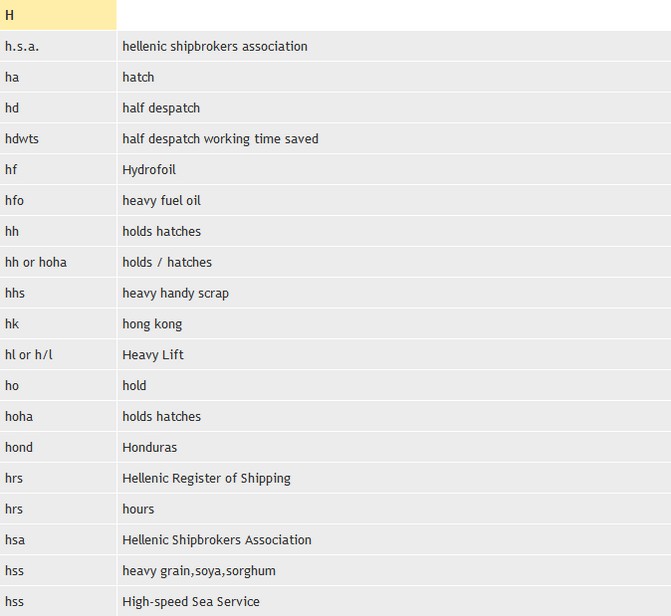This screenshot has height=616, width=671.
Task: Select the Honduras definition
Action: tap(149, 447)
